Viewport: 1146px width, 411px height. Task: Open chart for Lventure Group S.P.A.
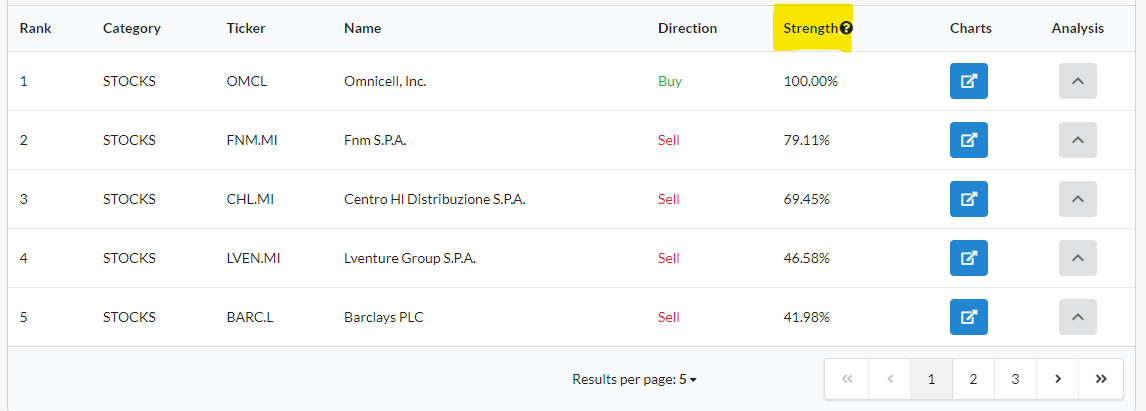pyautogui.click(x=968, y=258)
